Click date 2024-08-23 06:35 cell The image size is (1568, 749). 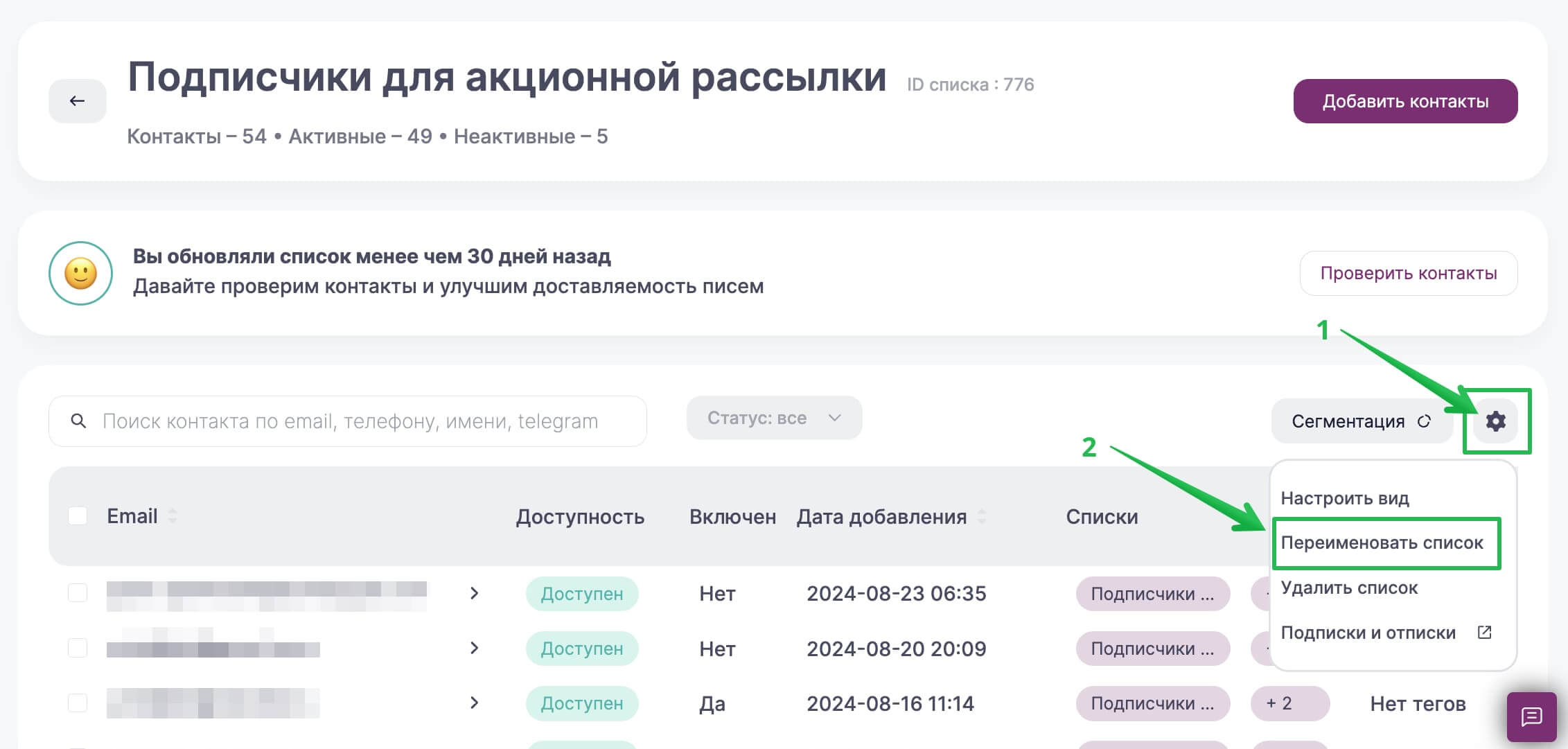point(896,594)
